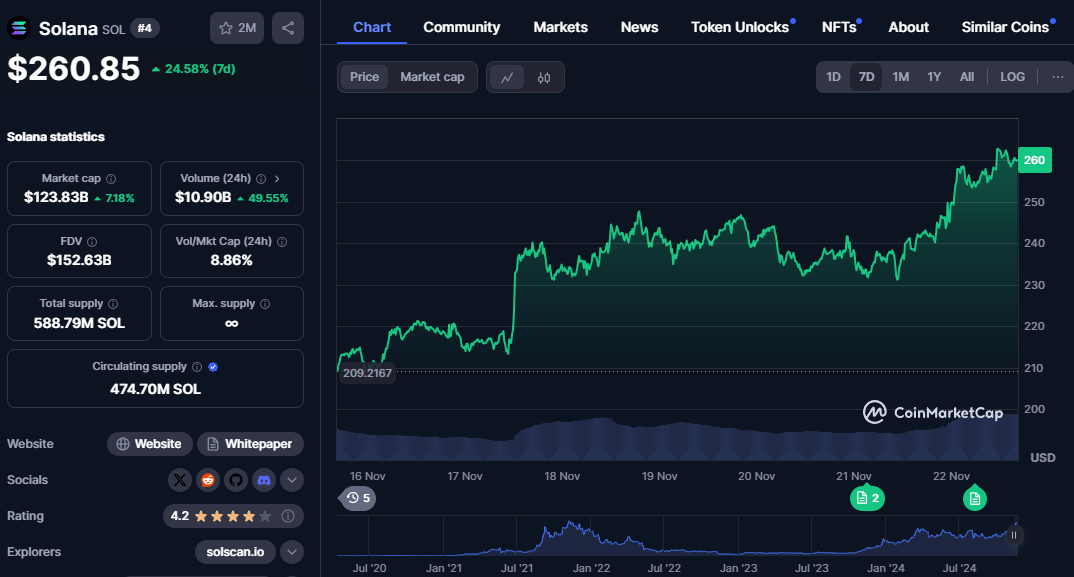
Task: Set chart range to 1M
Action: [901, 77]
